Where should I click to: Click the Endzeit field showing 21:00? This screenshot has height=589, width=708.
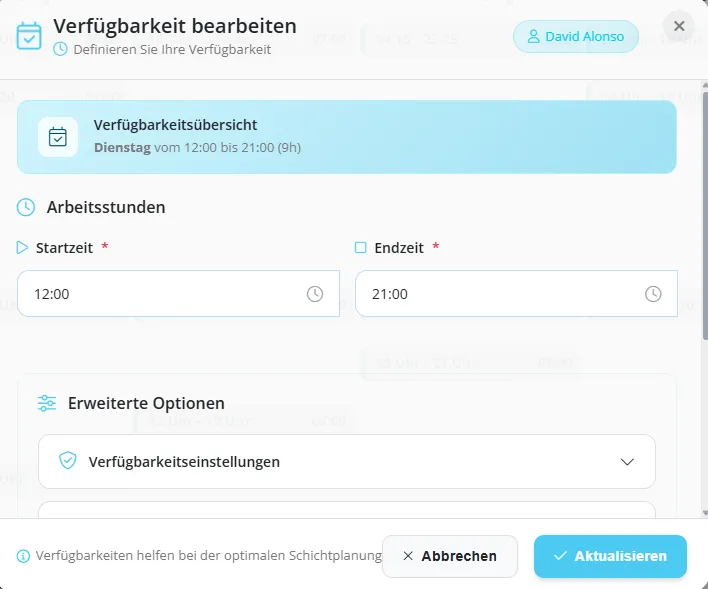(516, 294)
